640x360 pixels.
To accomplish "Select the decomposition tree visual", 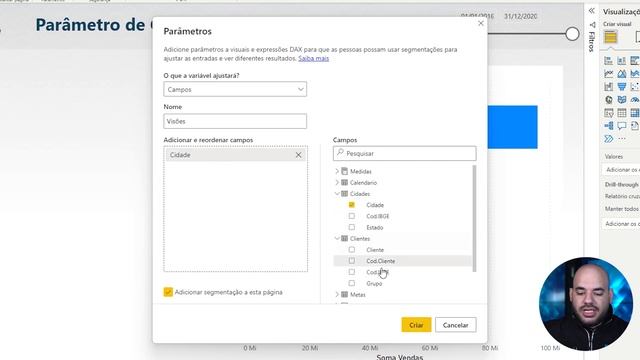I will 609,126.
